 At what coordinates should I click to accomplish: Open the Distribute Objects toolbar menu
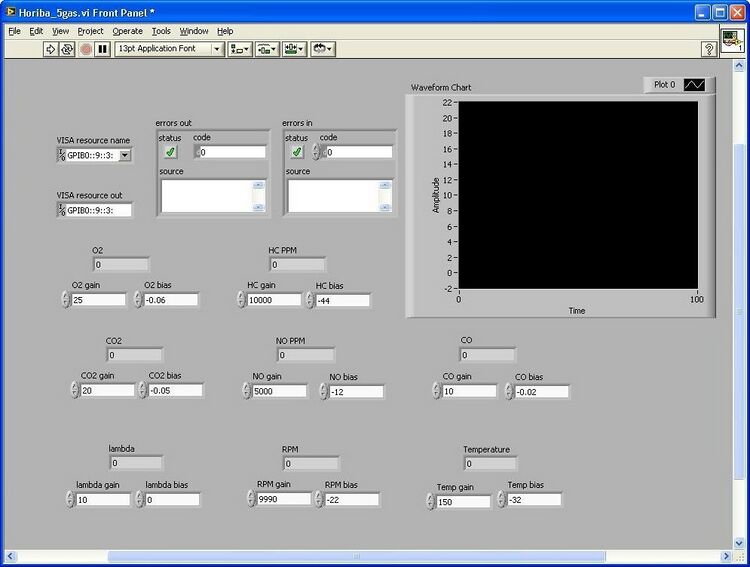pyautogui.click(x=267, y=49)
